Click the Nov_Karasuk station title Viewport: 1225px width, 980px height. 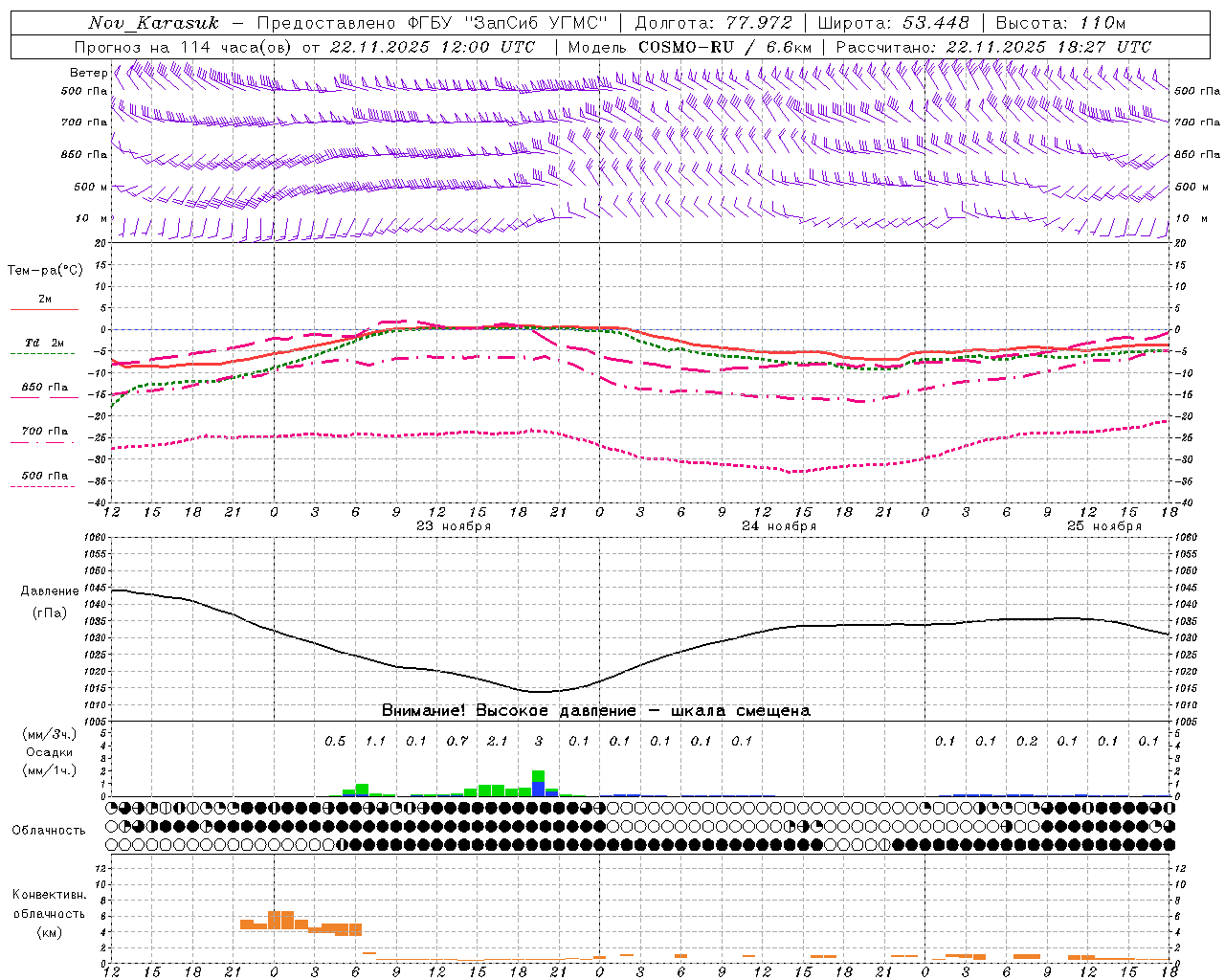click(153, 23)
